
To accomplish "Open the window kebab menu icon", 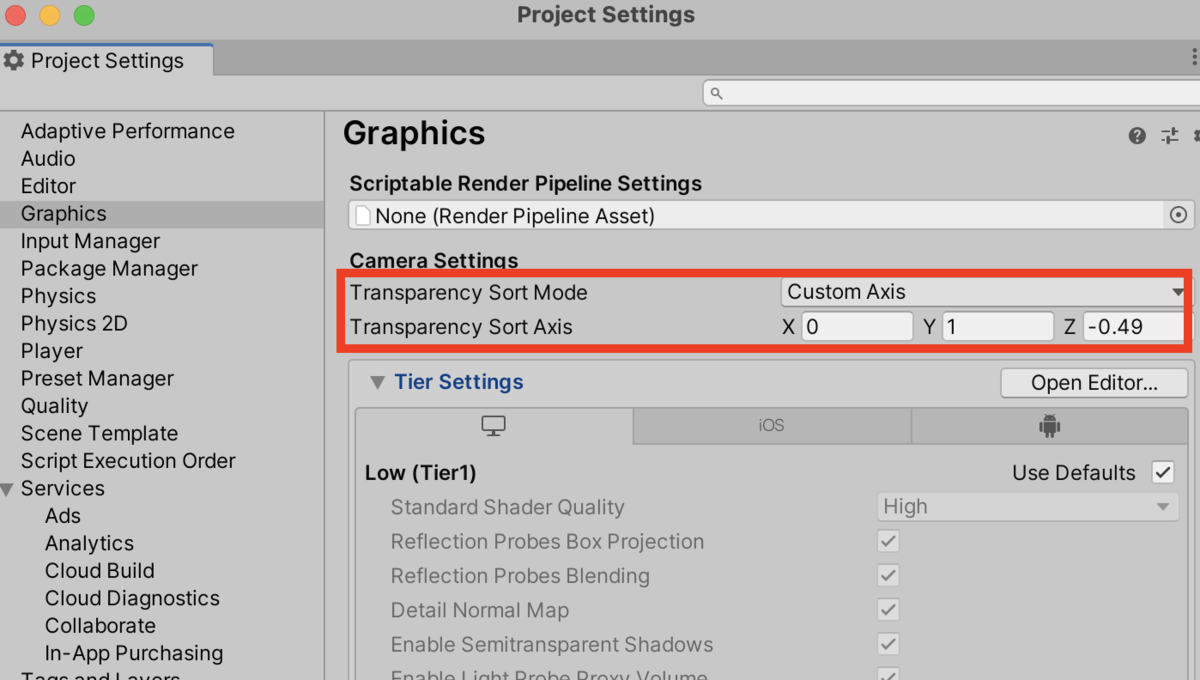I will 1195,59.
